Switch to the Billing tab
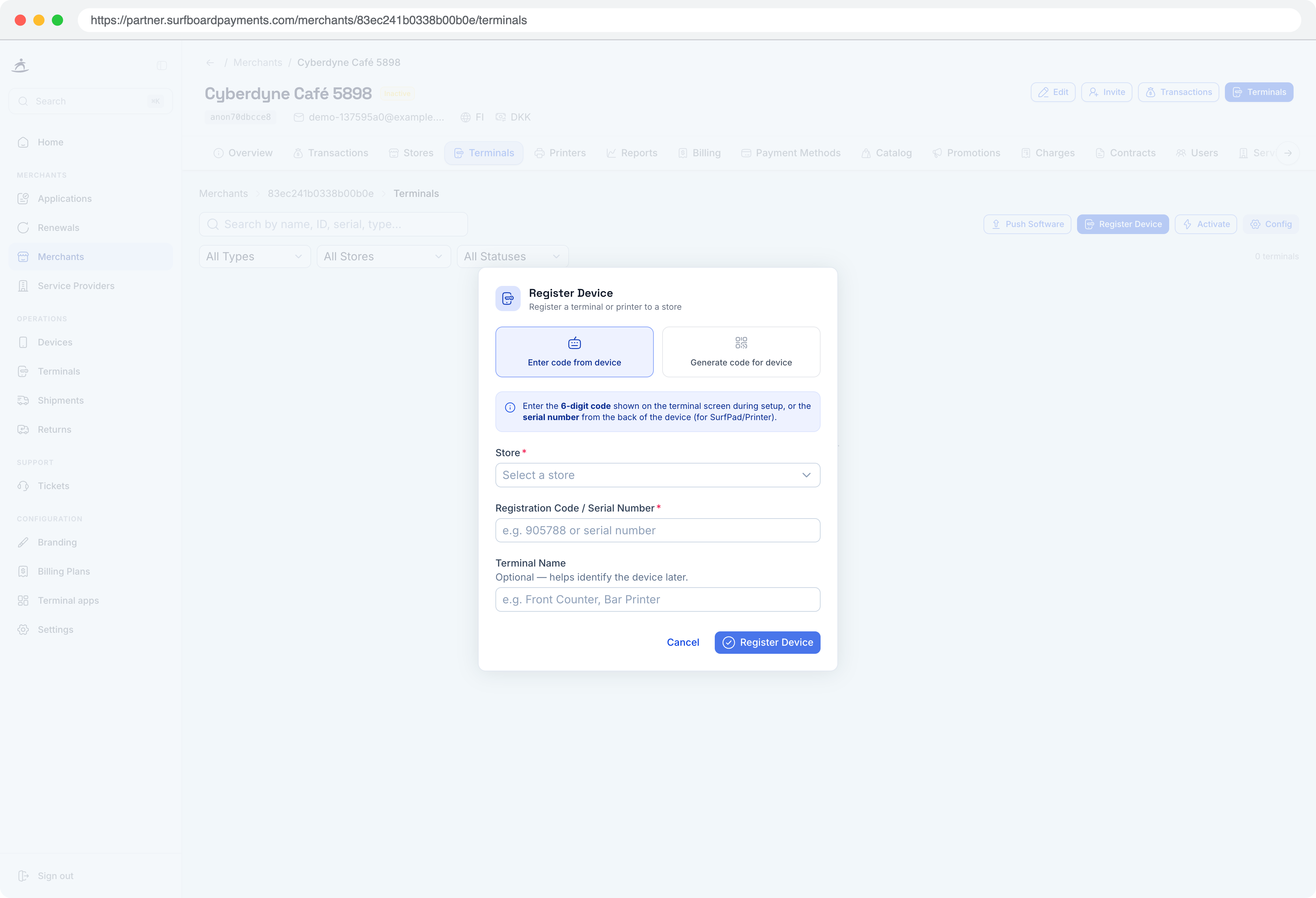The image size is (1316, 898). (x=699, y=153)
